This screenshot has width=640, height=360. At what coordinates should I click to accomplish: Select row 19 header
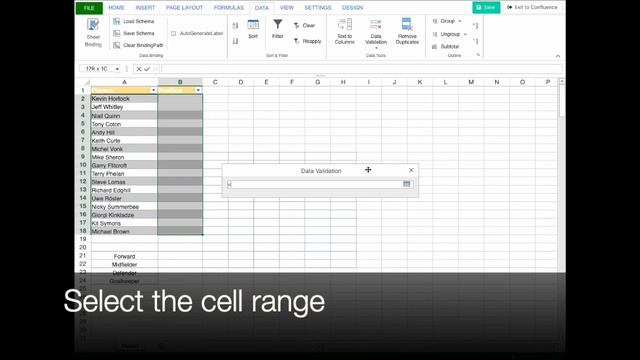pos(83,239)
